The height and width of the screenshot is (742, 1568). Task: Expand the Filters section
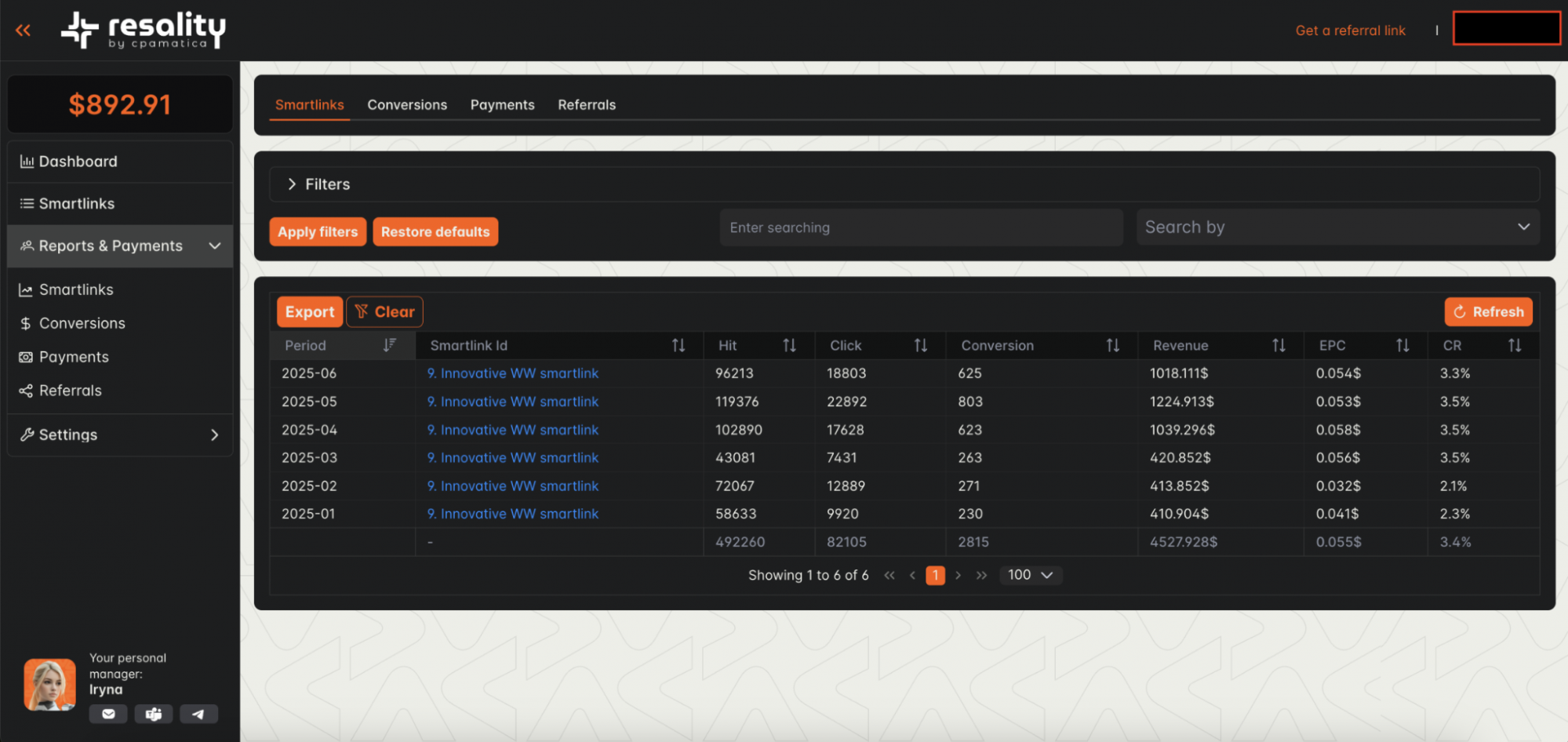click(x=292, y=184)
